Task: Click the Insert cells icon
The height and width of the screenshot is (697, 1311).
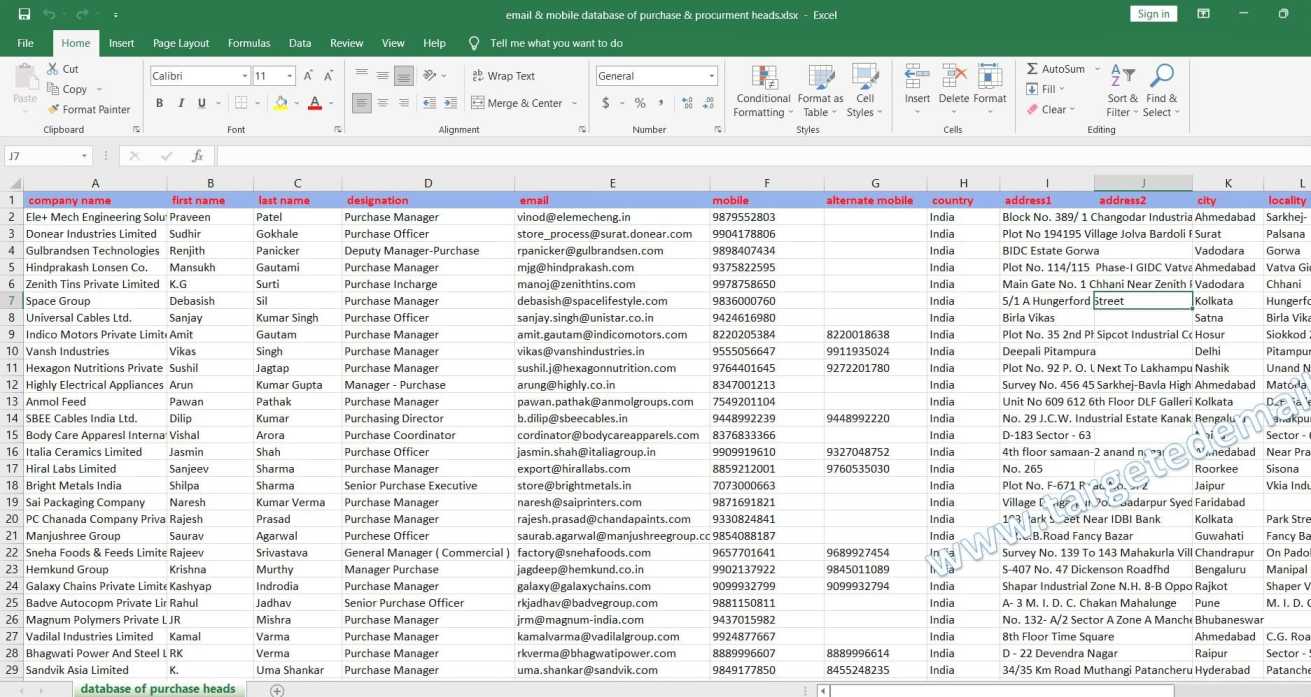Action: 917,78
